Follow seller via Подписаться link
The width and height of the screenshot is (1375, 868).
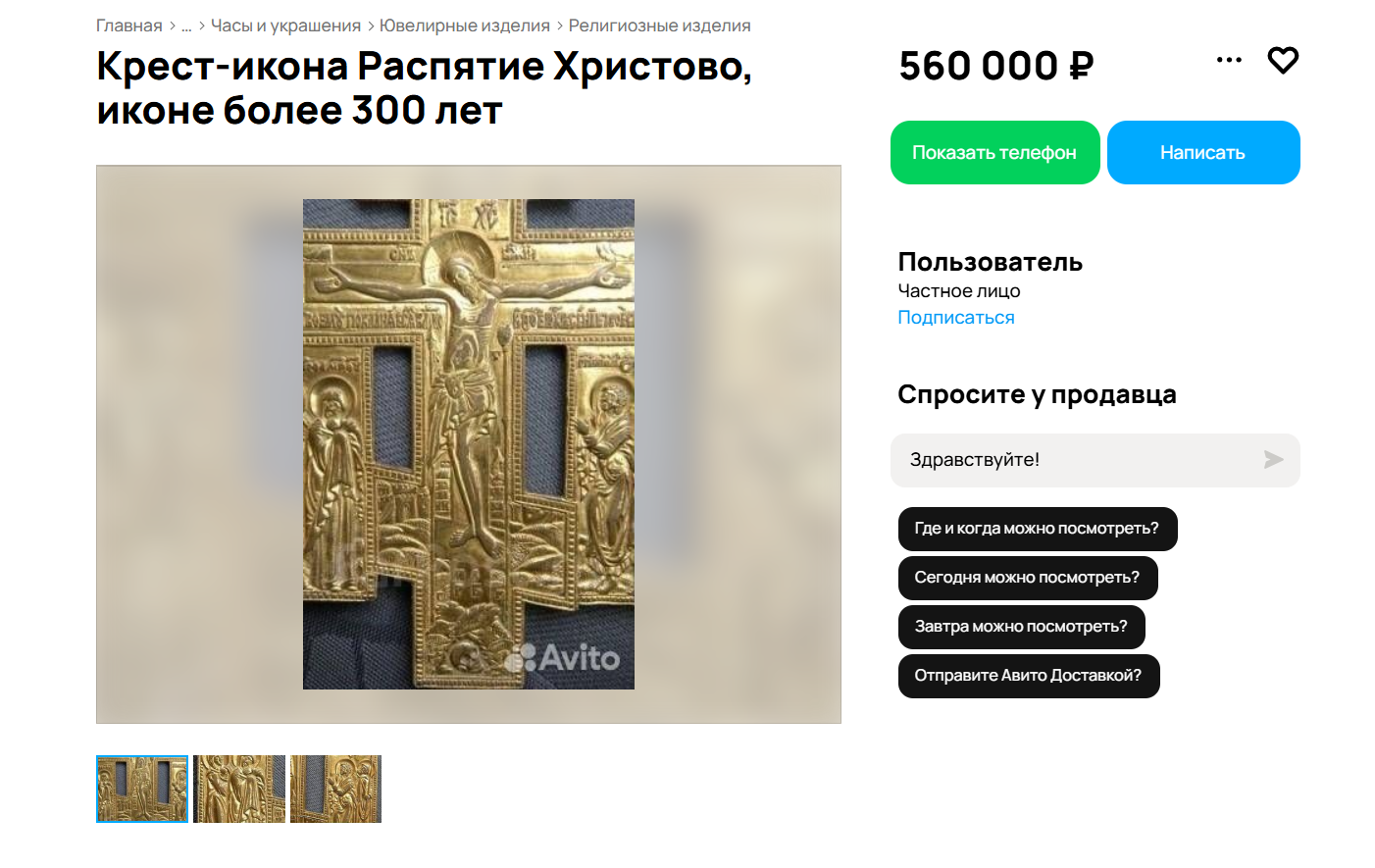956,318
